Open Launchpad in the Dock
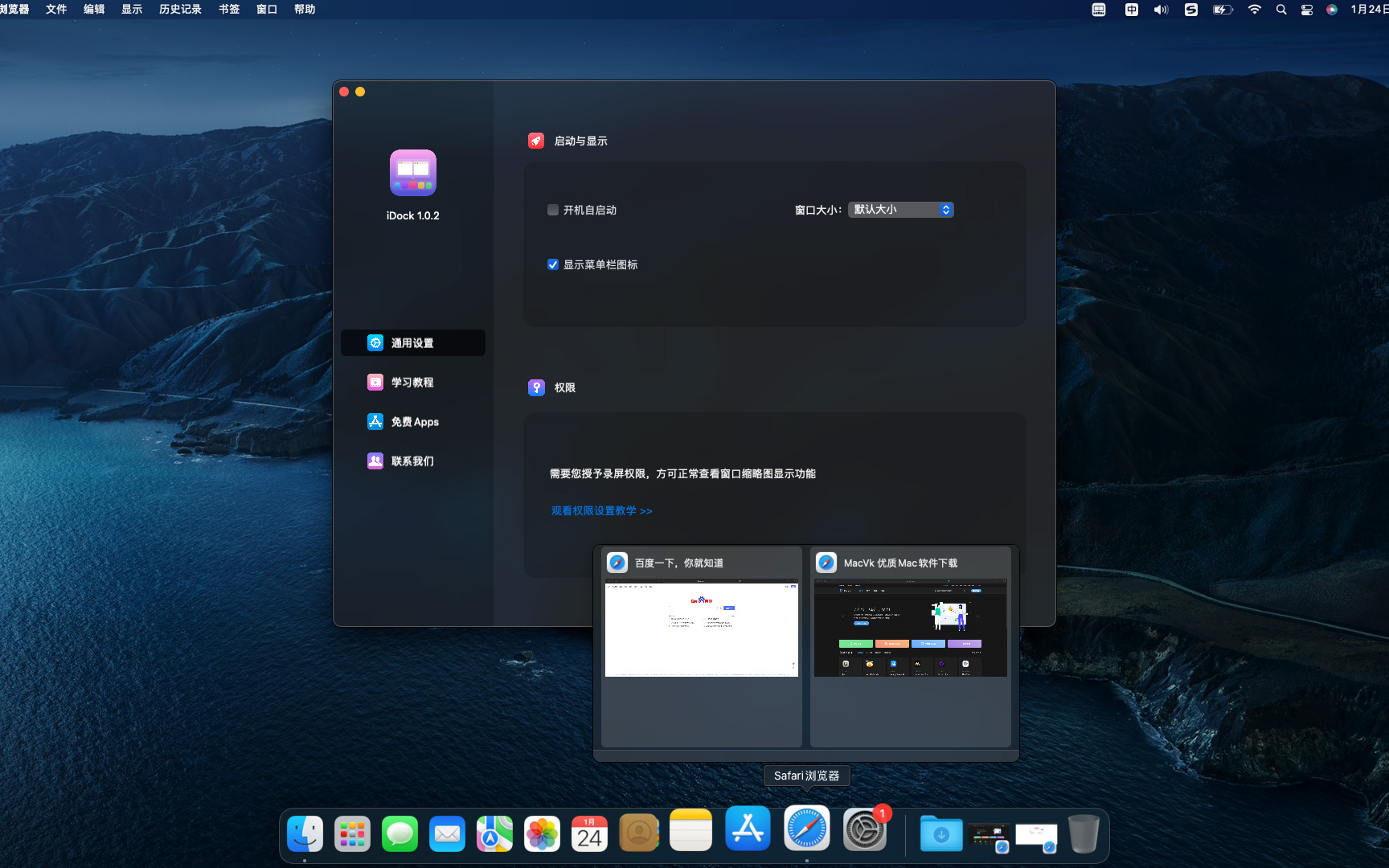1389x868 pixels. pos(352,833)
